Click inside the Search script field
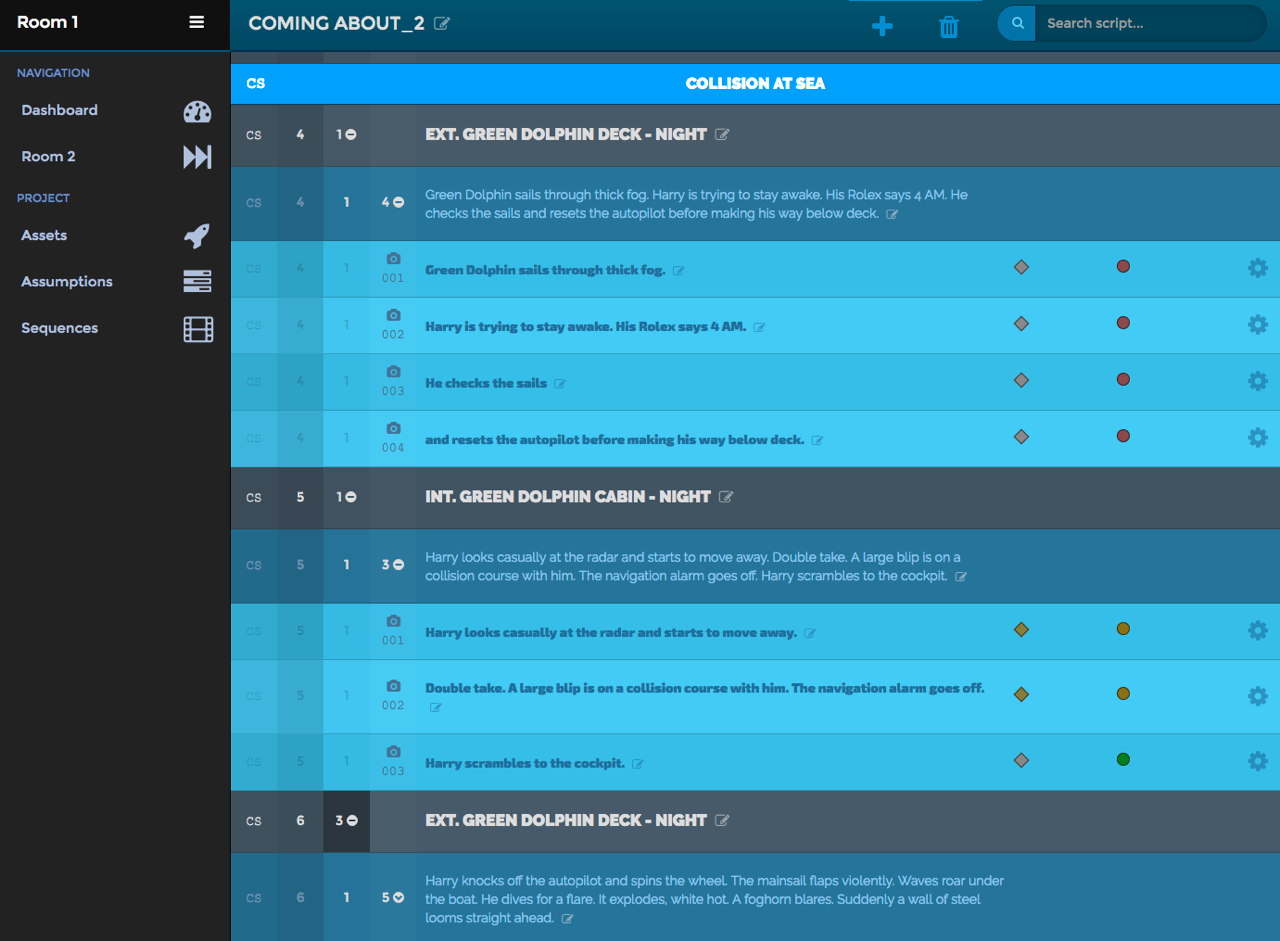The width and height of the screenshot is (1280, 941). point(1140,22)
